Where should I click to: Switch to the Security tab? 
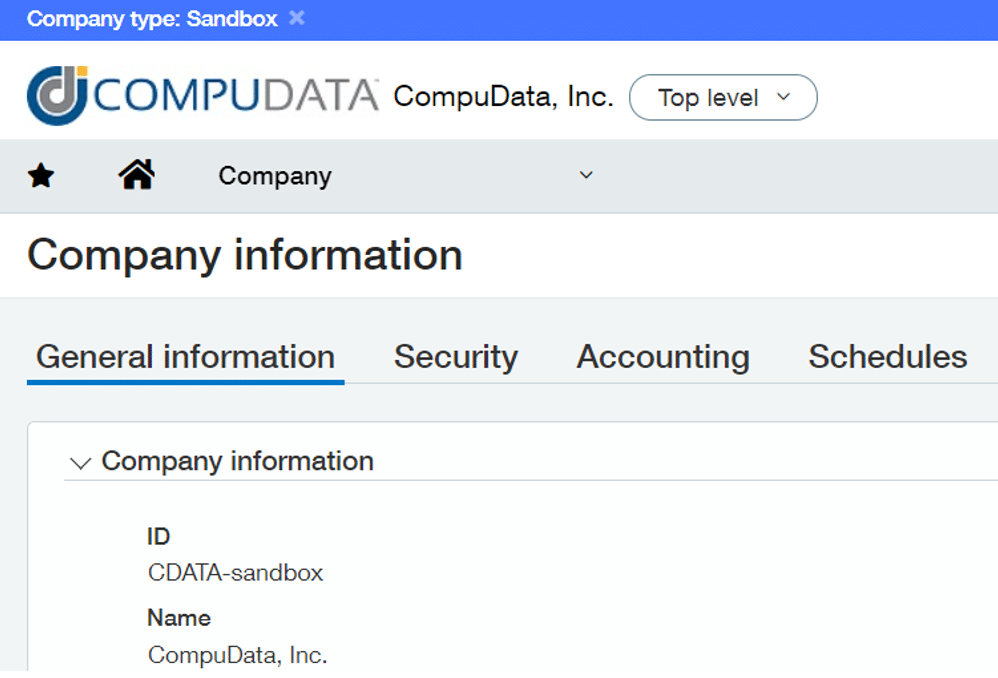click(456, 357)
